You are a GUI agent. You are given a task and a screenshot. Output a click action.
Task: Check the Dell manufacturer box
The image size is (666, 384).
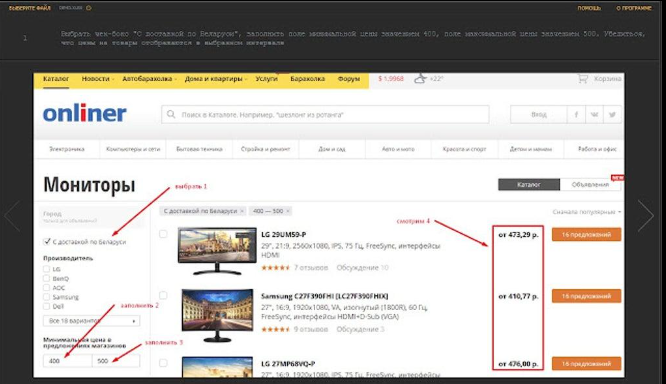(46, 306)
